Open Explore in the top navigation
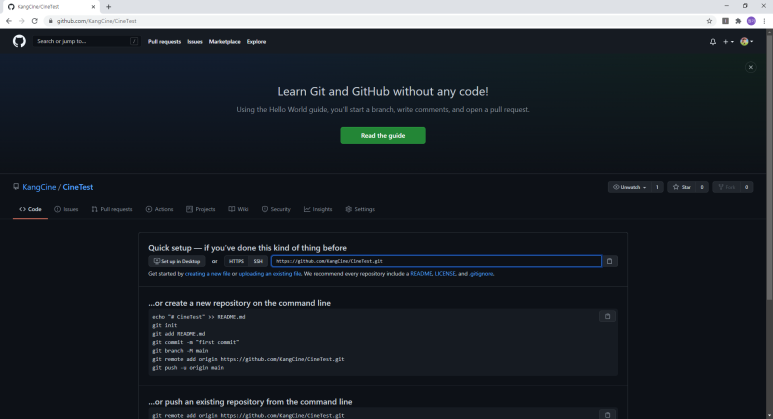 [256, 42]
